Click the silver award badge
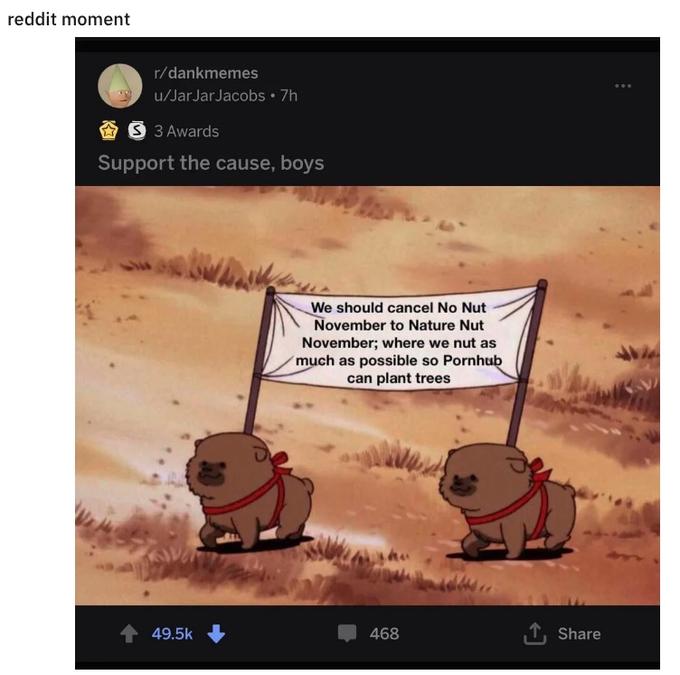 click(x=137, y=130)
